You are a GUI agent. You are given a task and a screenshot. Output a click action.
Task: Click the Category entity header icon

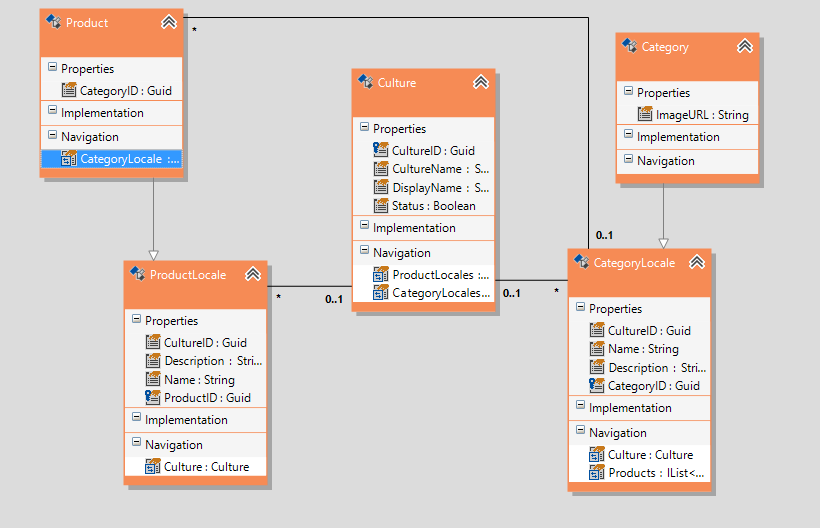pyautogui.click(x=629, y=45)
